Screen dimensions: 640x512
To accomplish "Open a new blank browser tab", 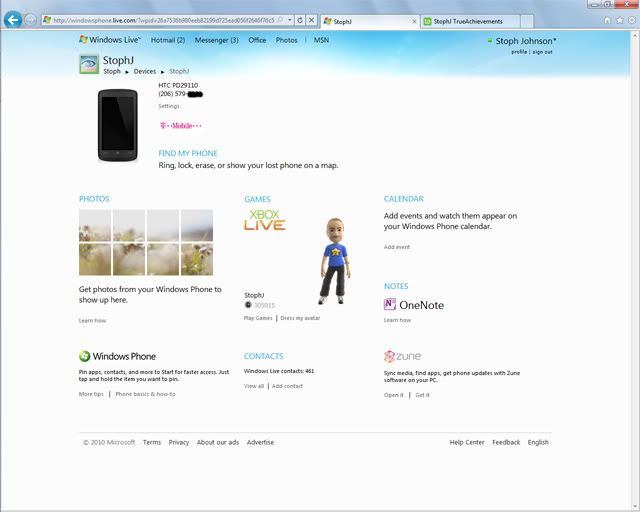I will pos(527,22).
